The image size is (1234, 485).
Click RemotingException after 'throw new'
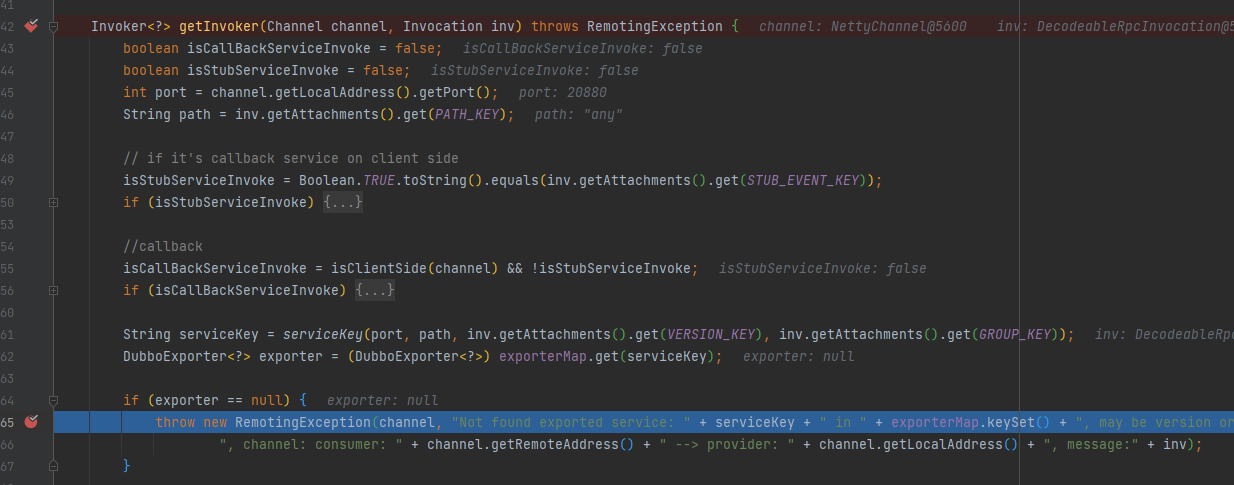pos(303,422)
